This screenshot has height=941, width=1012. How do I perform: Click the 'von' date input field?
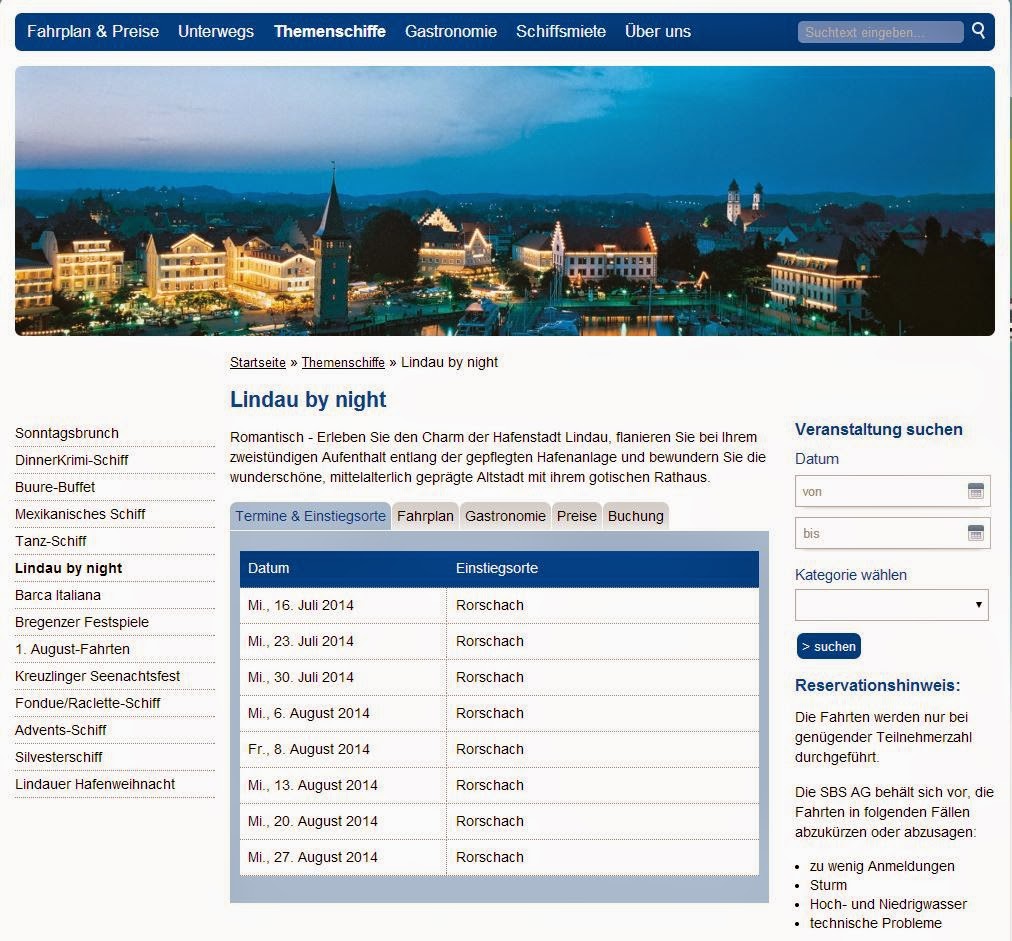(x=878, y=491)
